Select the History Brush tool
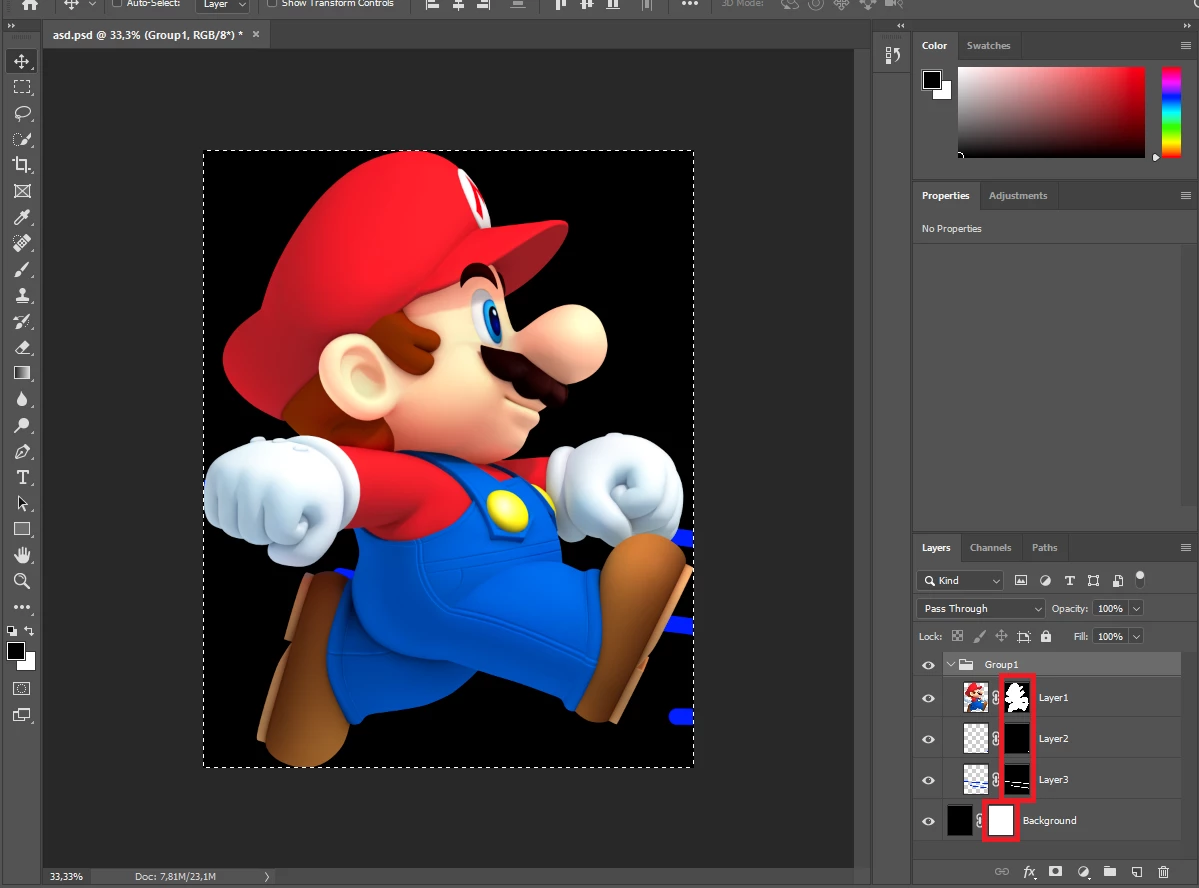This screenshot has height=888, width=1199. coord(22,321)
